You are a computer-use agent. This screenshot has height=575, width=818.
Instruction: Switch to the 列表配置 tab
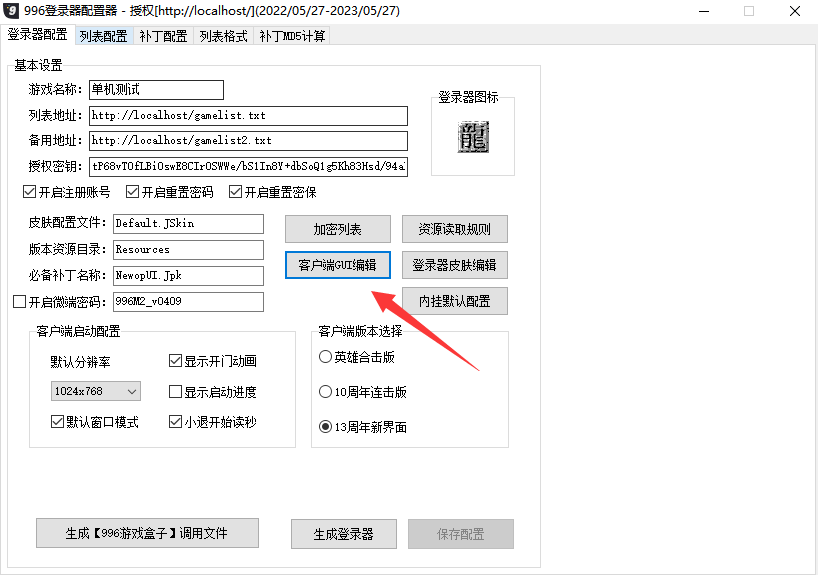coord(103,36)
